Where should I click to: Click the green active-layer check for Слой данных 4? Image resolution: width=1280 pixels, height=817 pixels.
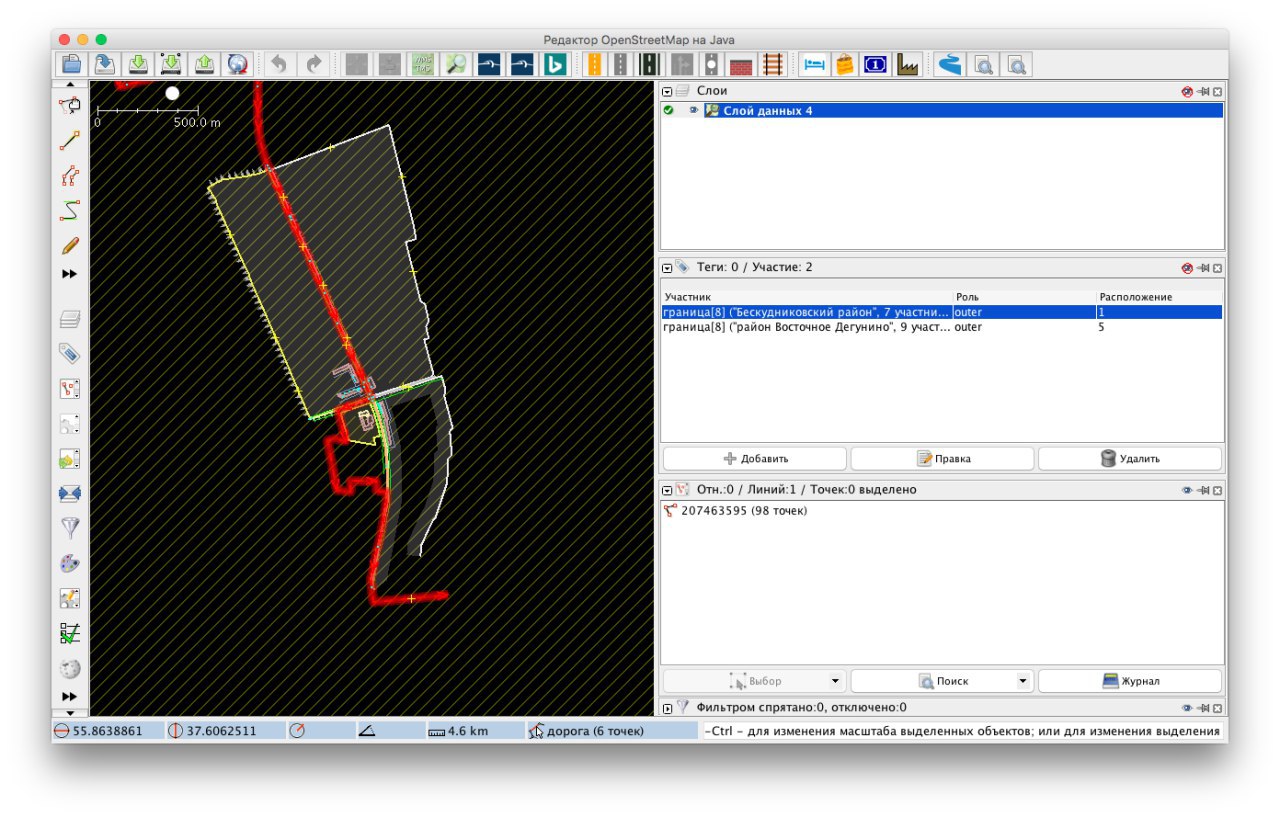(x=669, y=110)
